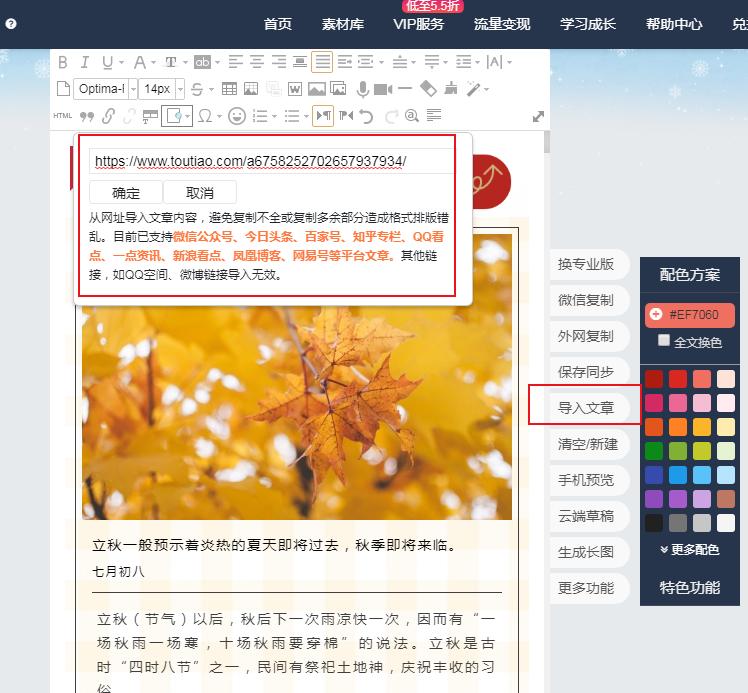748x693 pixels.
Task: Click the 微信复制 button
Action: click(x=590, y=300)
